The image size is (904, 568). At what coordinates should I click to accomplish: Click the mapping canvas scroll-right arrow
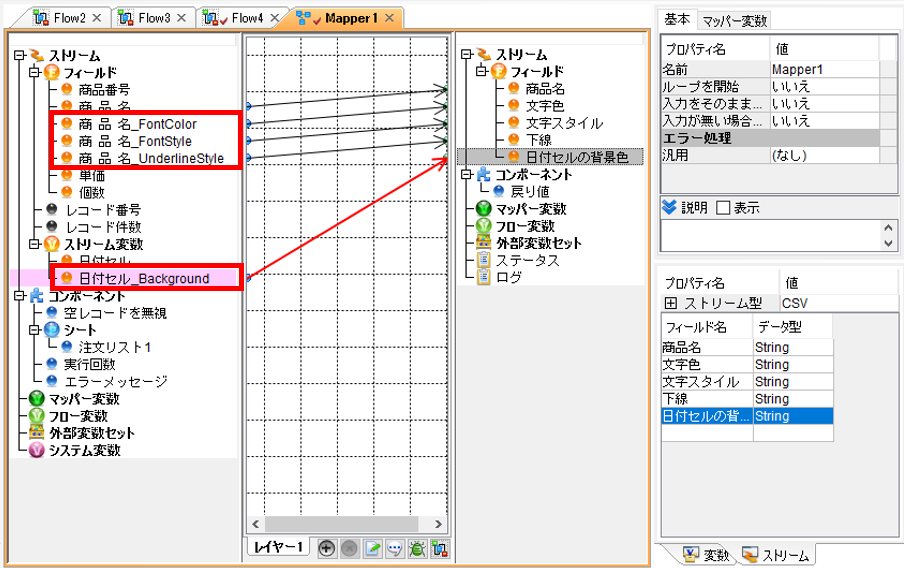[439, 524]
